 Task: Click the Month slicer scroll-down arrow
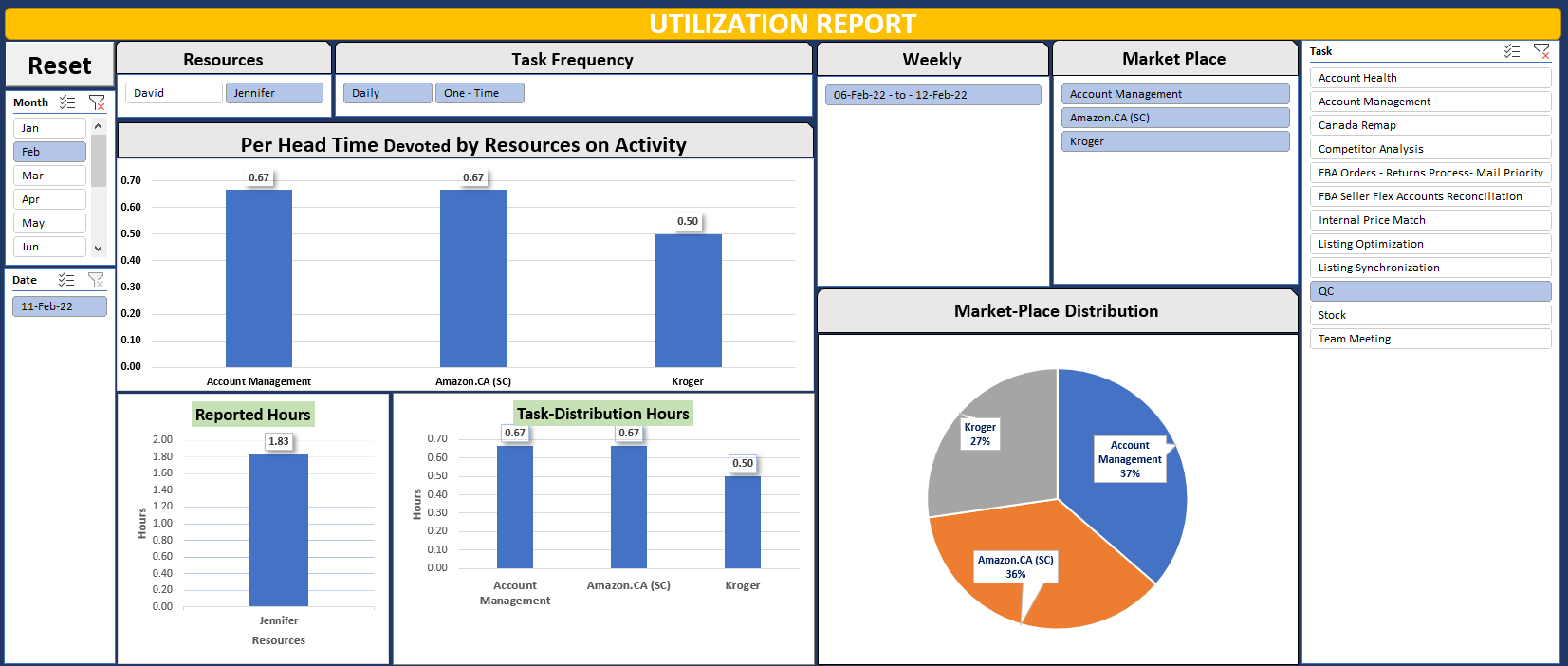99,249
